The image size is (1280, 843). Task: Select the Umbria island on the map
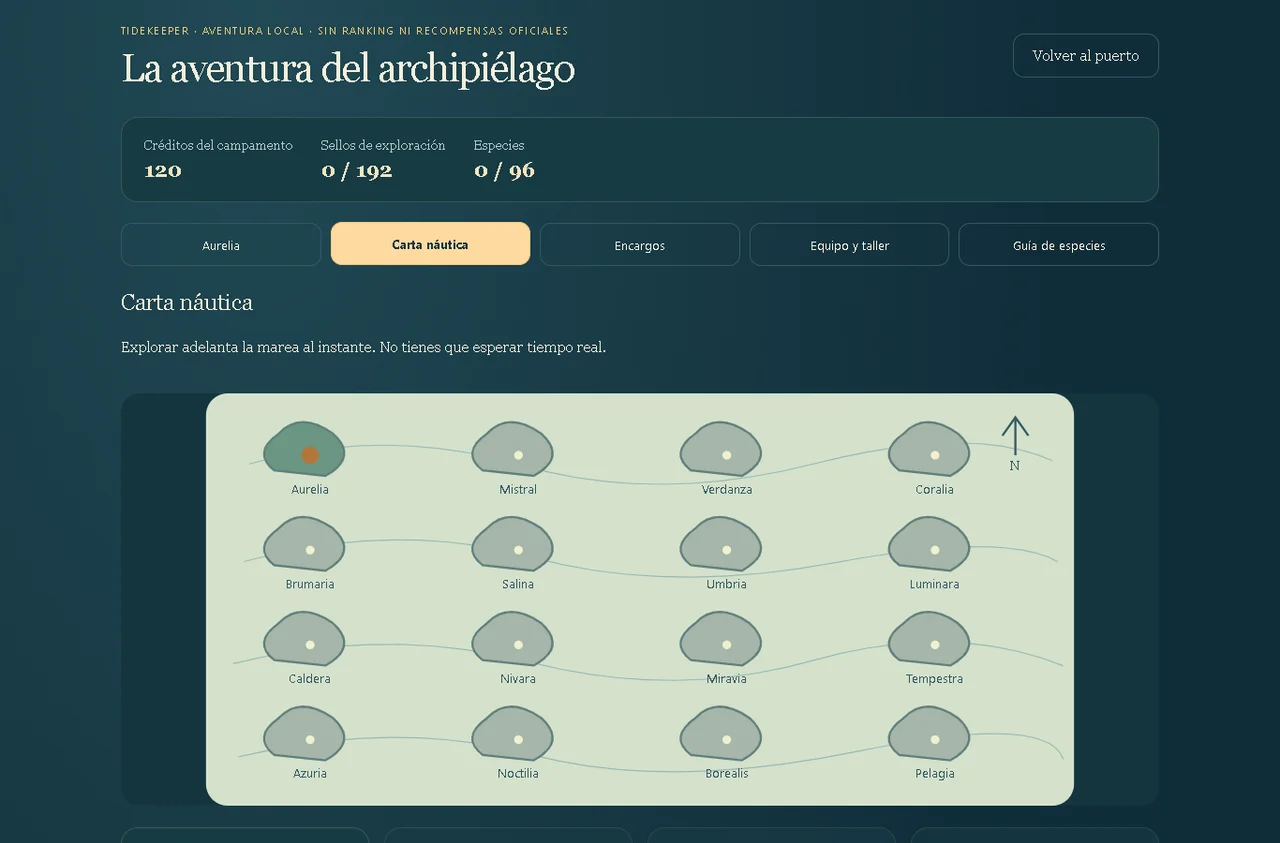pyautogui.click(x=720, y=544)
